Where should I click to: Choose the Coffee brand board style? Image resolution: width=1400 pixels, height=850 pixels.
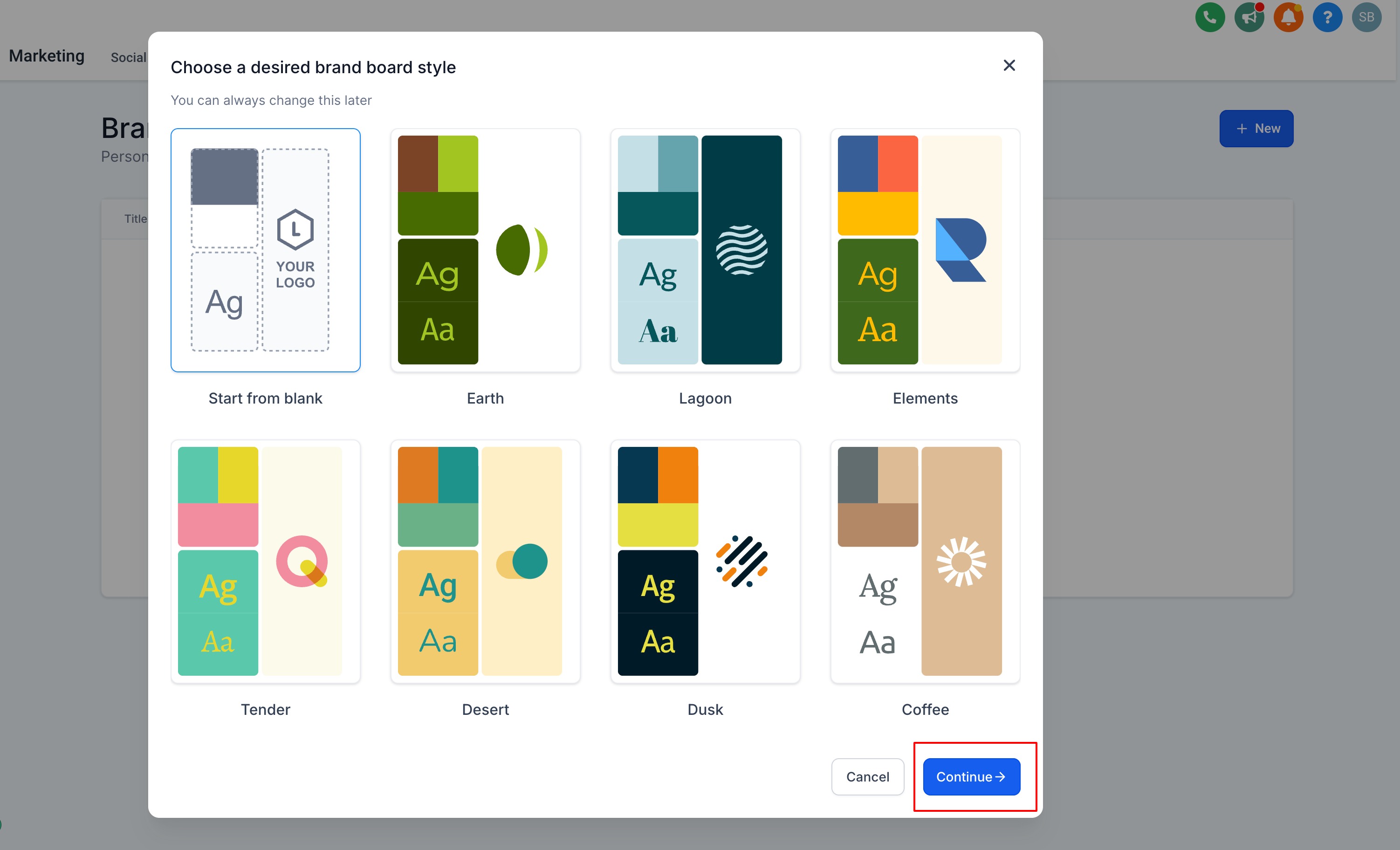click(925, 562)
